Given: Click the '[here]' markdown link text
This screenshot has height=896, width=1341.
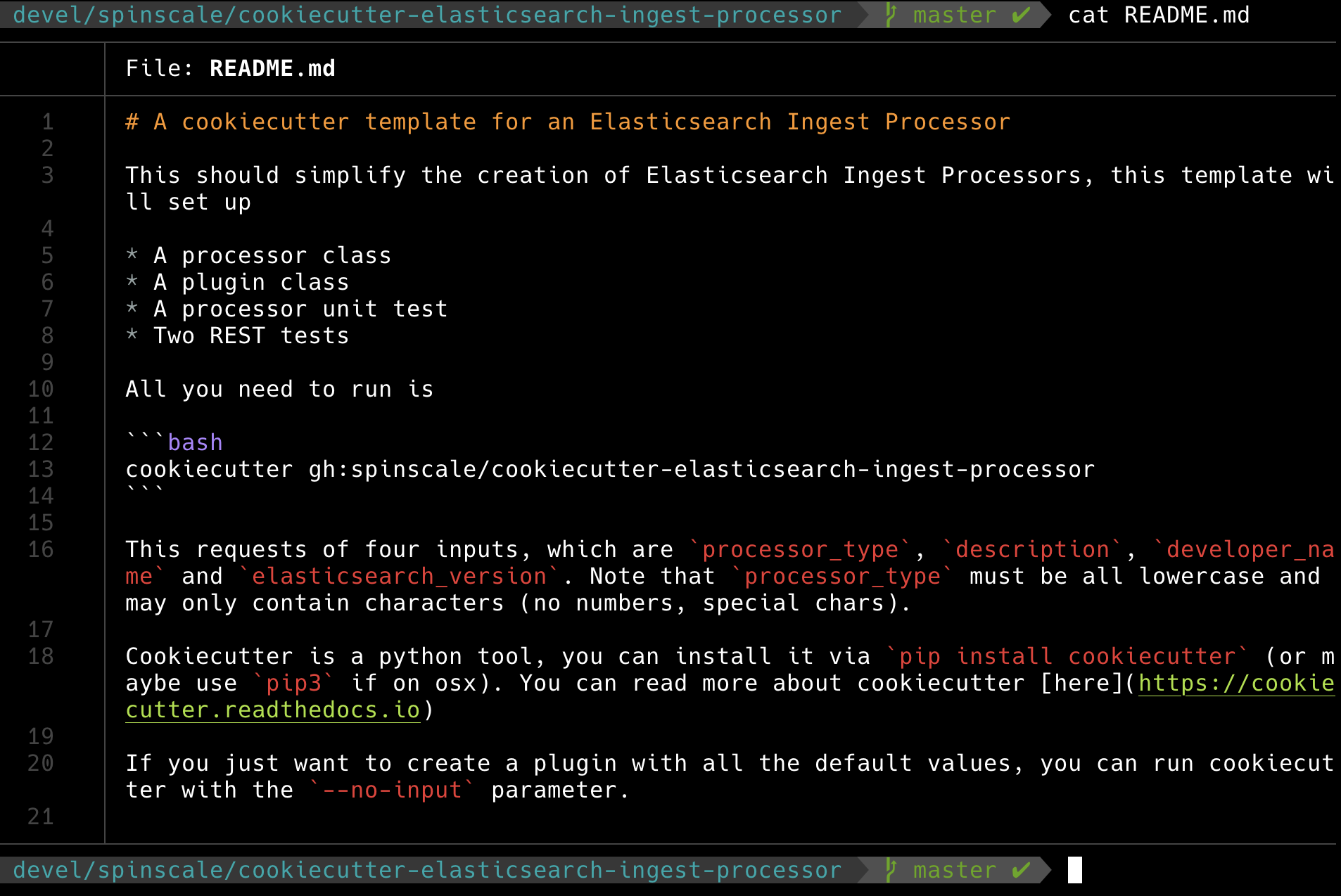Looking at the screenshot, I should click(x=1081, y=683).
